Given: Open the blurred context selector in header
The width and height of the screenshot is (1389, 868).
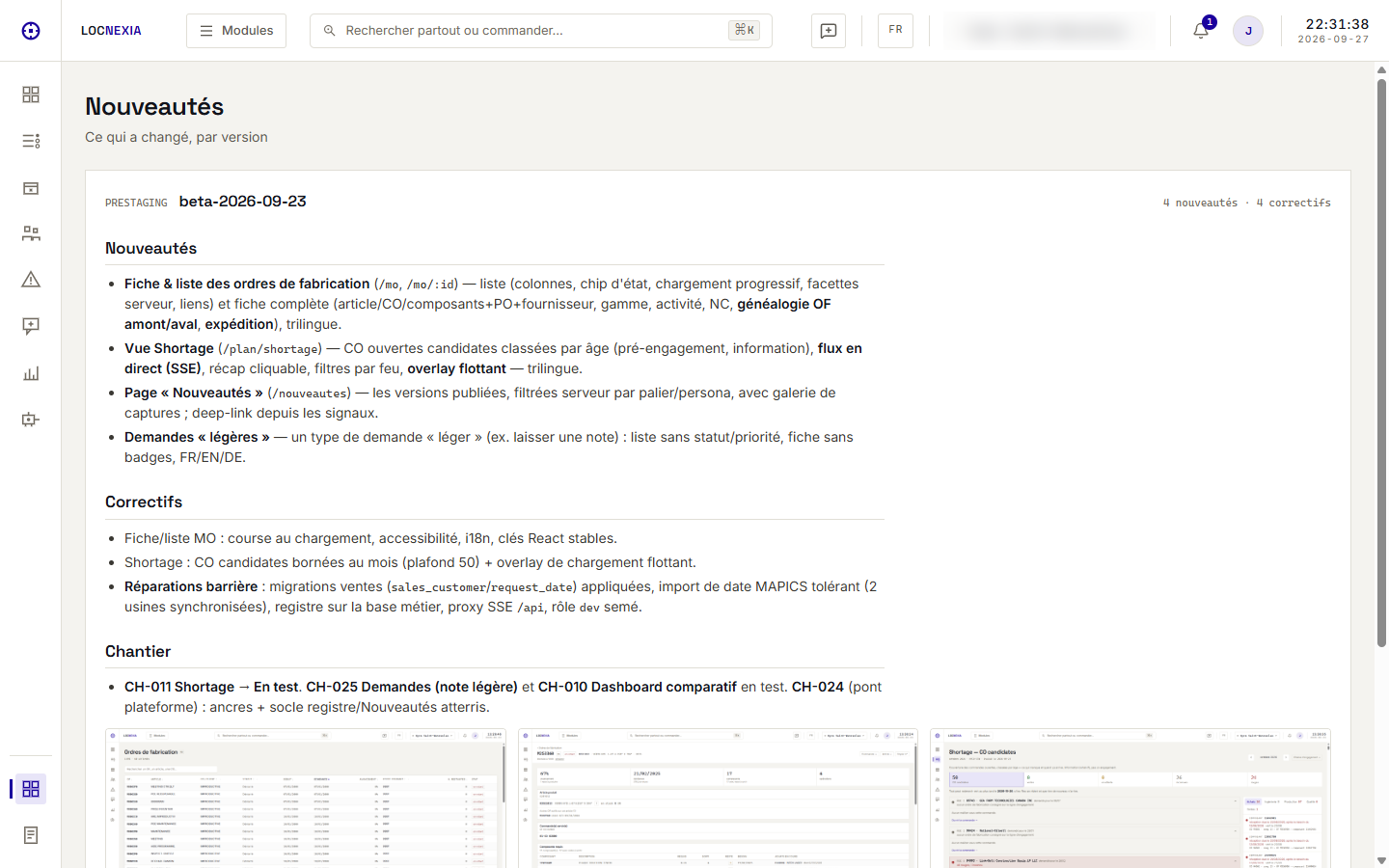Looking at the screenshot, I should coord(1049,31).
